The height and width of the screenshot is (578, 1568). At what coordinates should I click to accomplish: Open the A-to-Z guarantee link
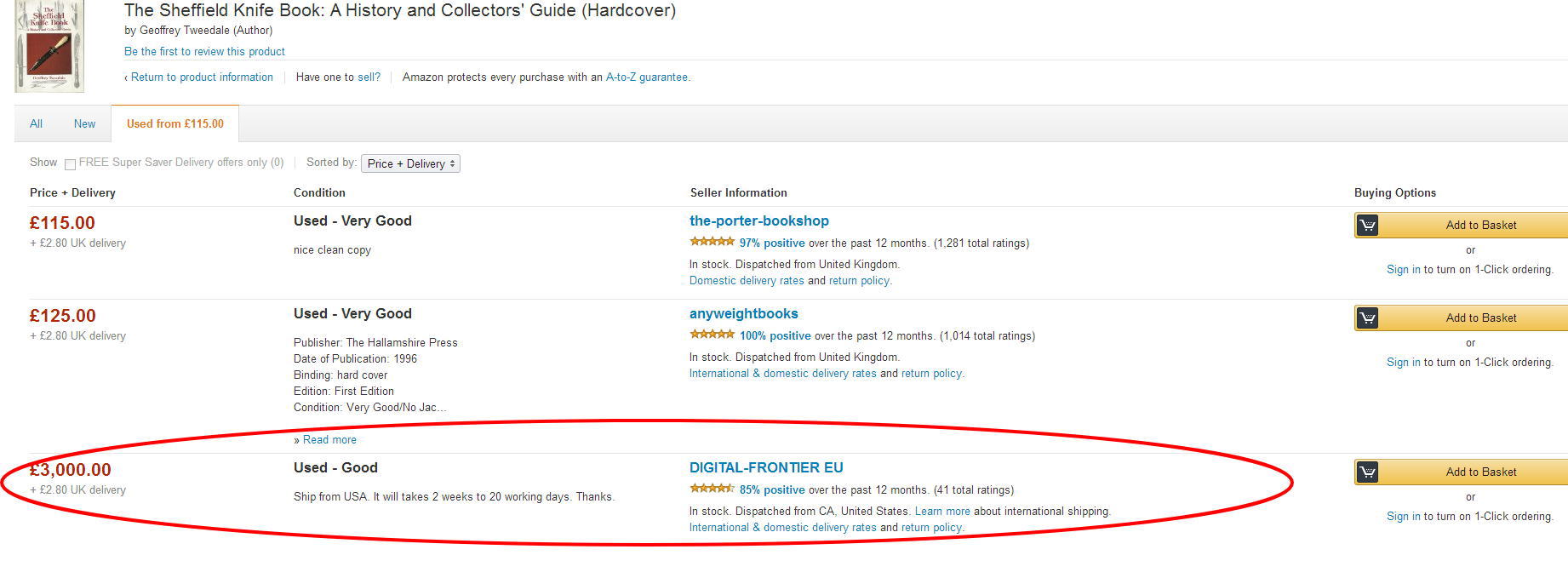coord(647,77)
